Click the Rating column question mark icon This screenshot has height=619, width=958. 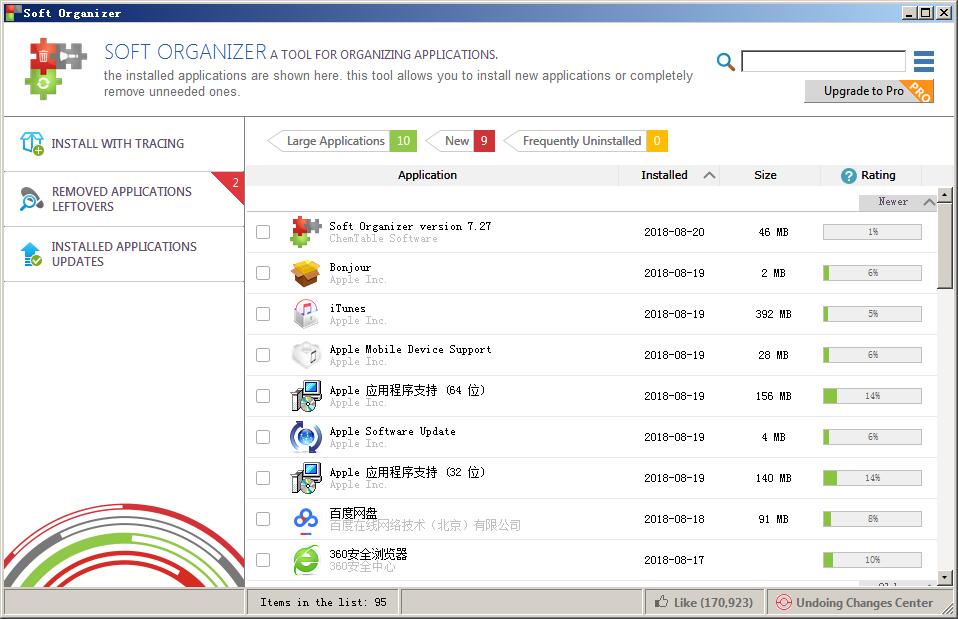click(848, 175)
